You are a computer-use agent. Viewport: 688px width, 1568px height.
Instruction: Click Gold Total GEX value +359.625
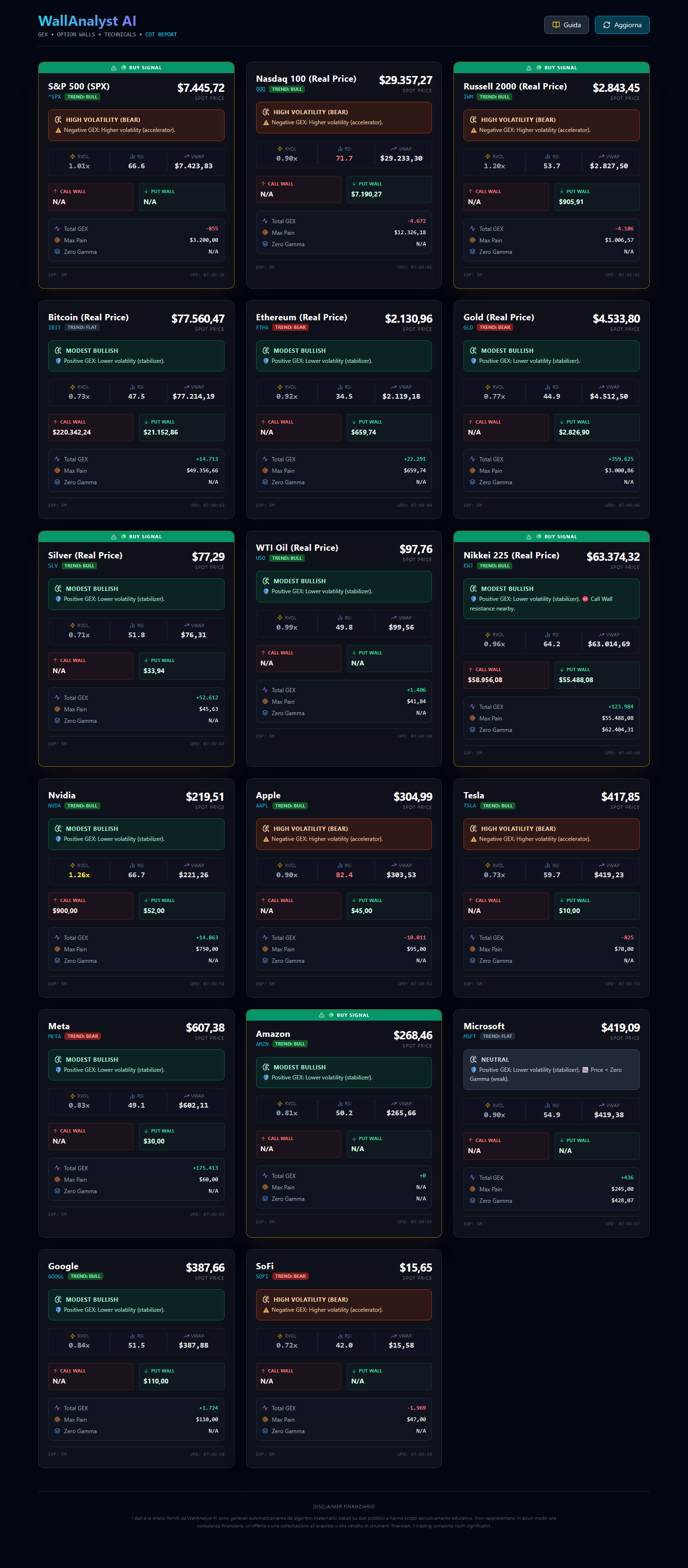(x=621, y=459)
